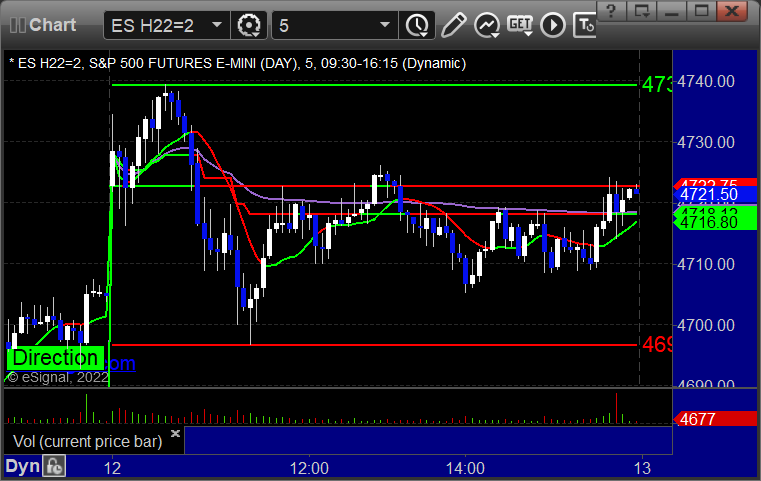Open the help question mark button

611,11
